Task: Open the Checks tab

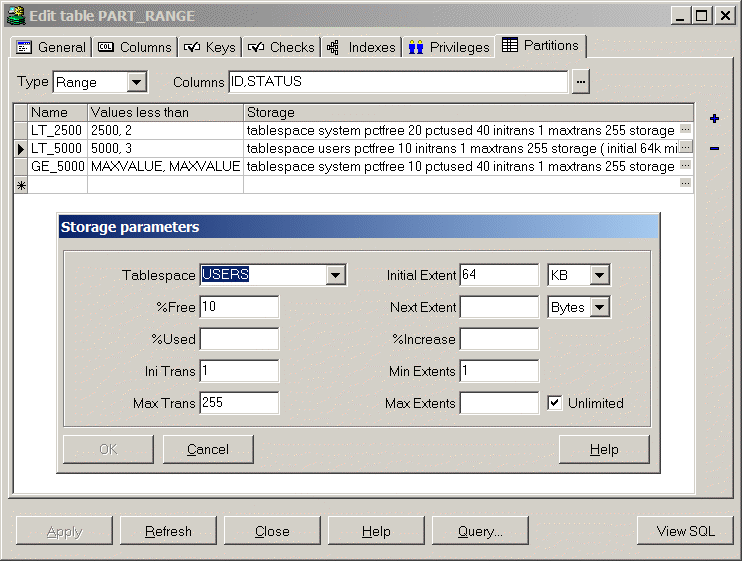Action: [282, 47]
